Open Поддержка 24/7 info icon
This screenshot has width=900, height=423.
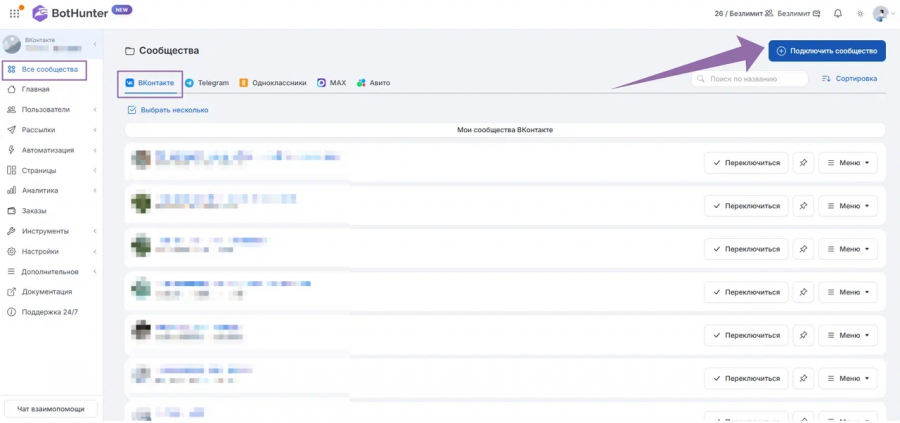click(11, 312)
